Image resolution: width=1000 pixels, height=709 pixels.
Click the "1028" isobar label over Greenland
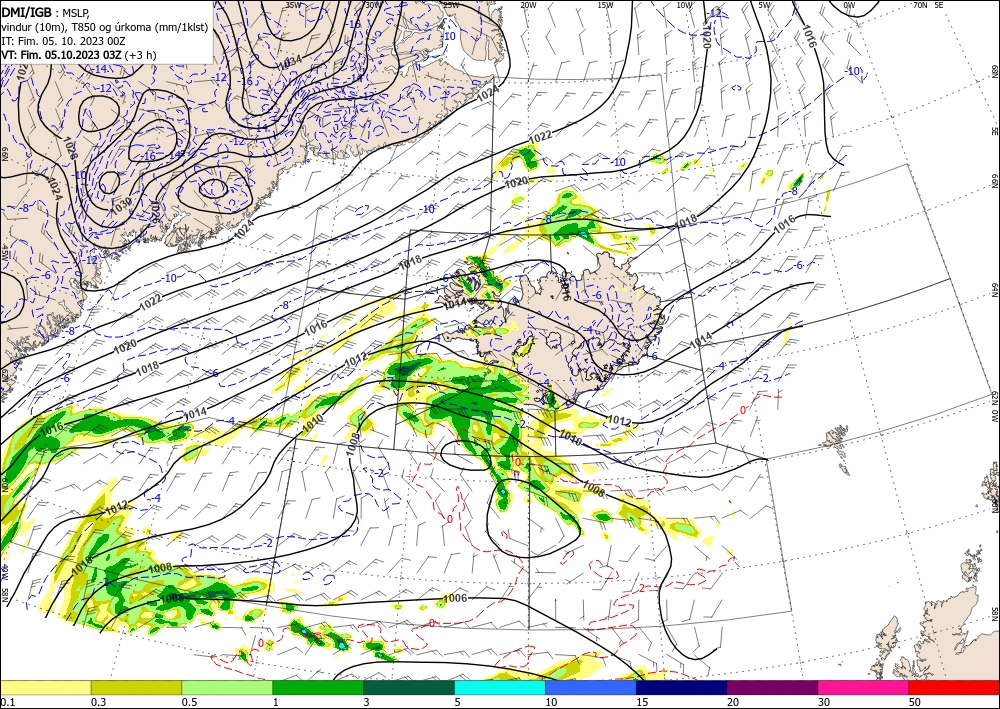tap(70, 147)
